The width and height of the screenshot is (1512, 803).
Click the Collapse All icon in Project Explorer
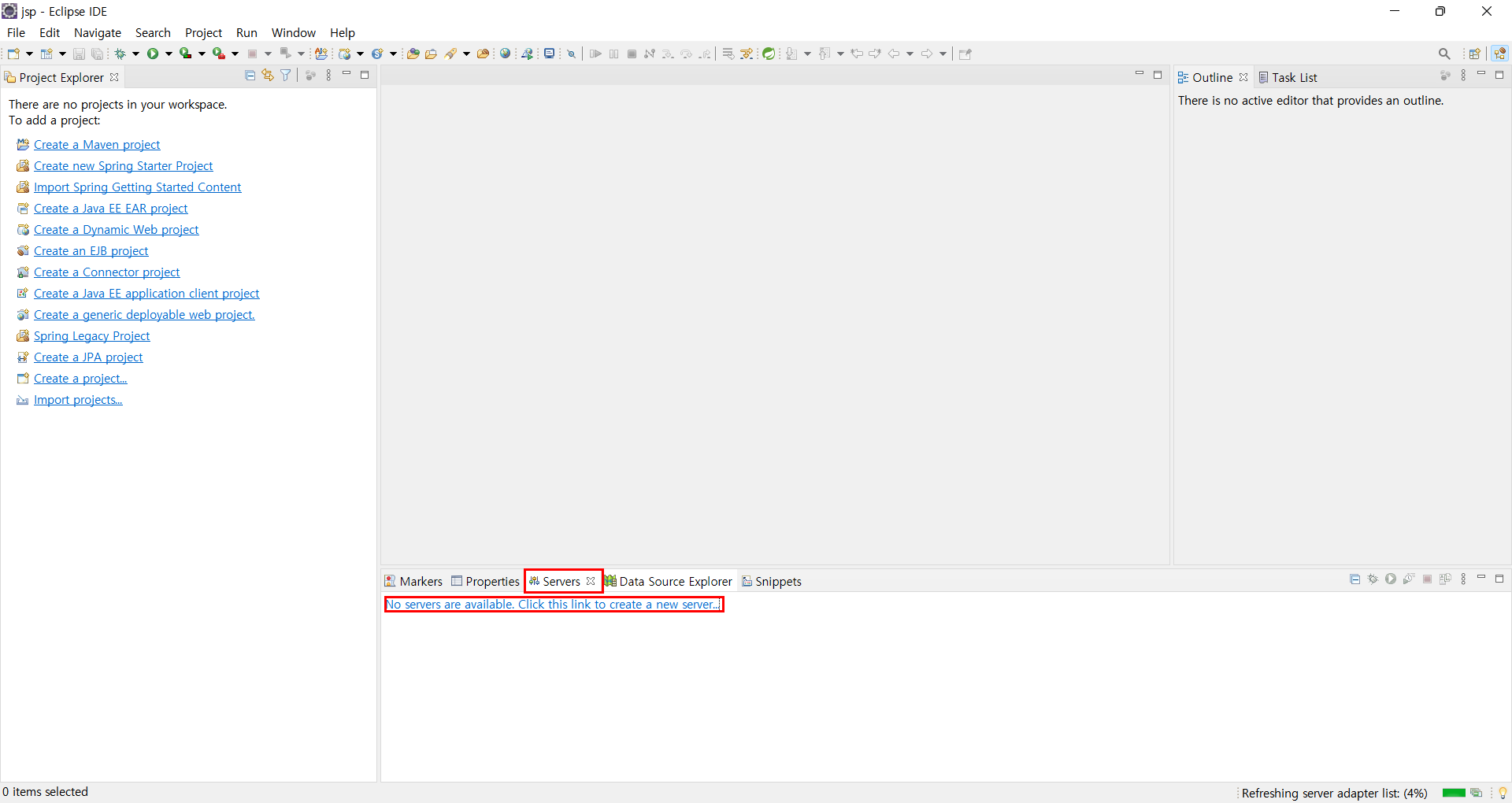(x=250, y=76)
